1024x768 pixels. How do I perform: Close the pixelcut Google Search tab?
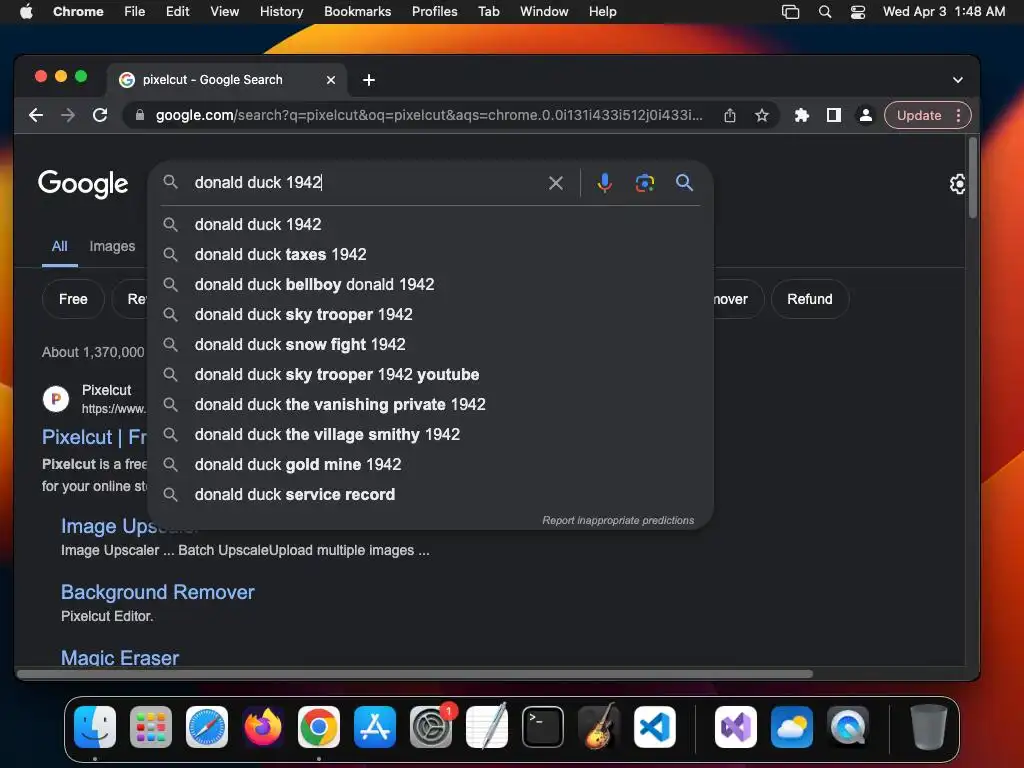click(331, 80)
